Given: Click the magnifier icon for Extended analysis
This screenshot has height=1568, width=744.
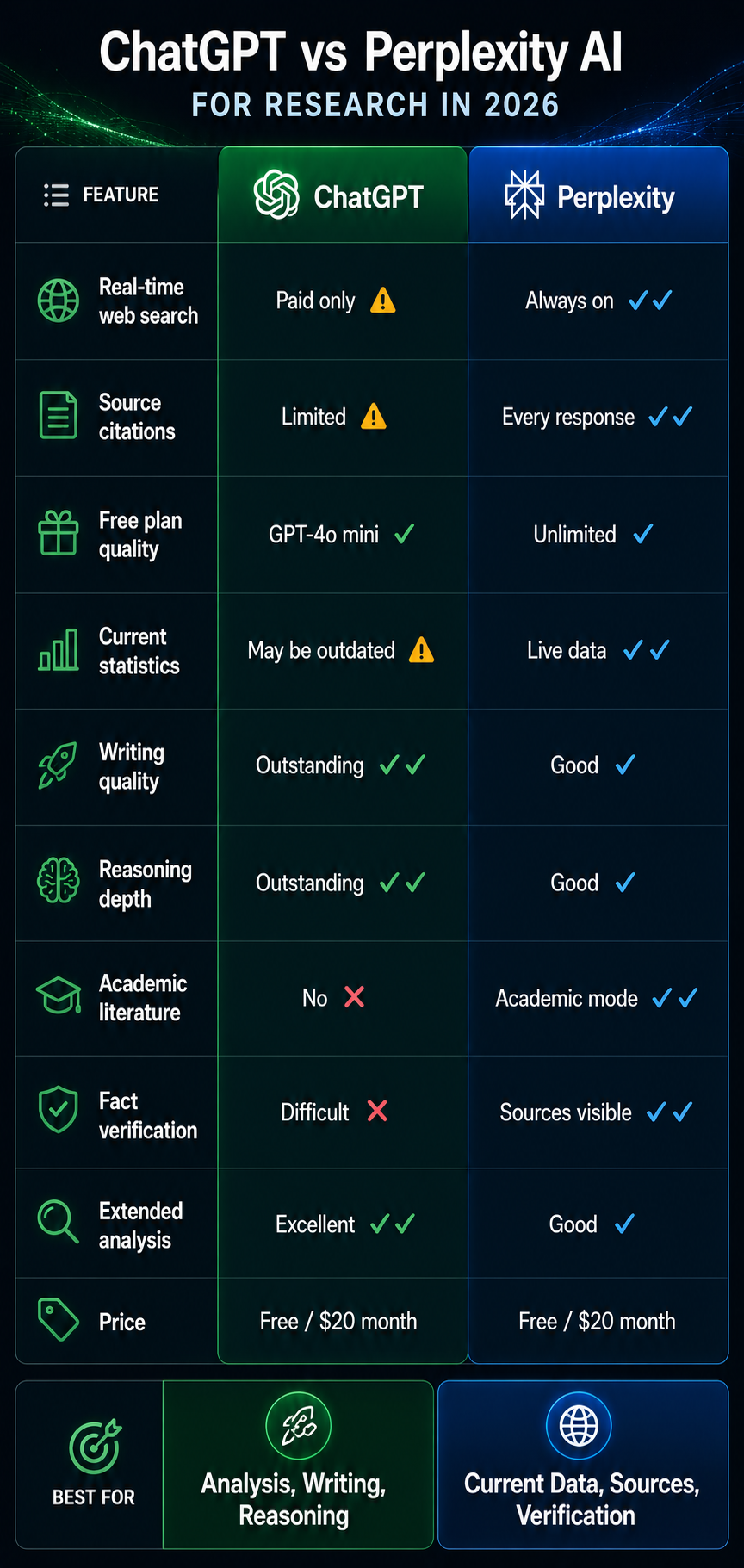Looking at the screenshot, I should click(59, 1223).
